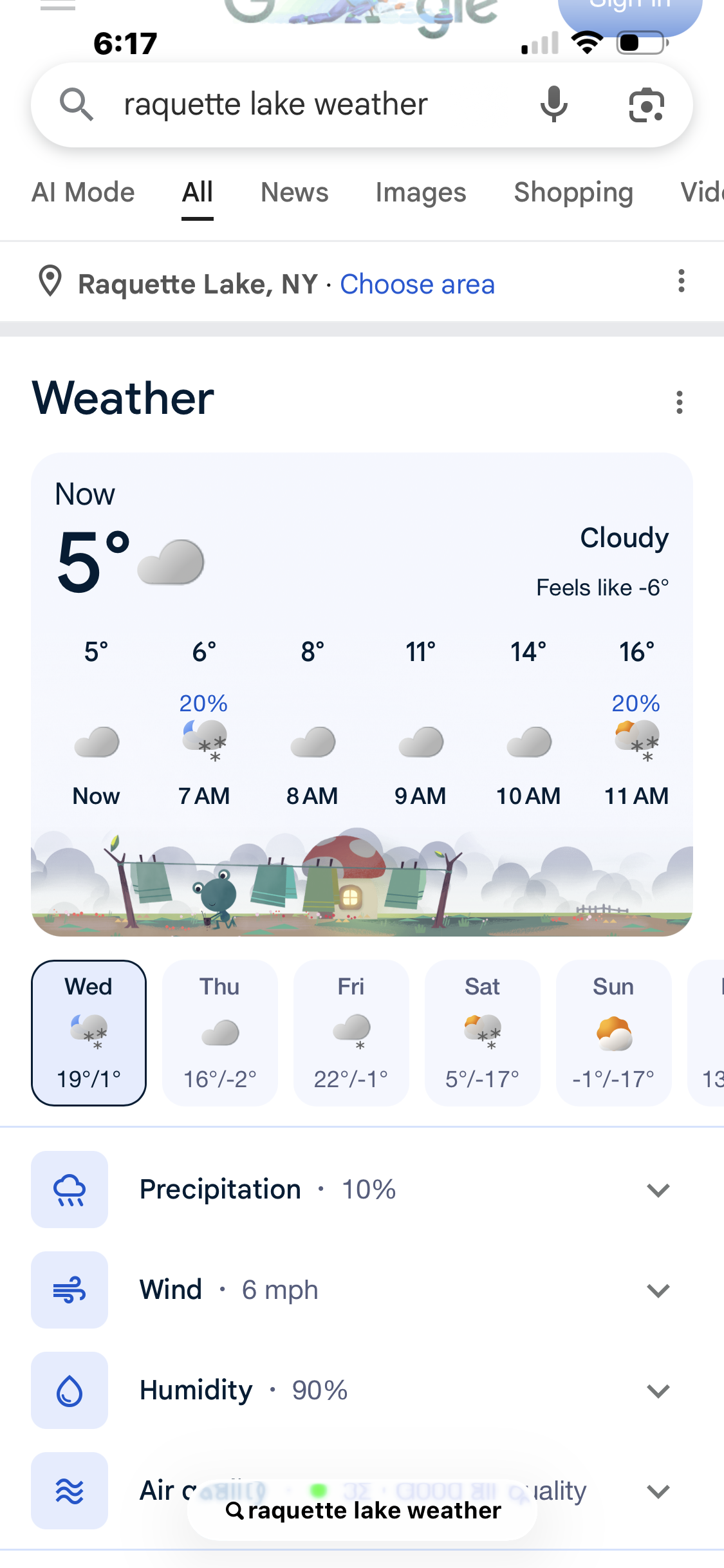Expand the Wind details chevron
This screenshot has width=724, height=1568.
(x=658, y=1290)
